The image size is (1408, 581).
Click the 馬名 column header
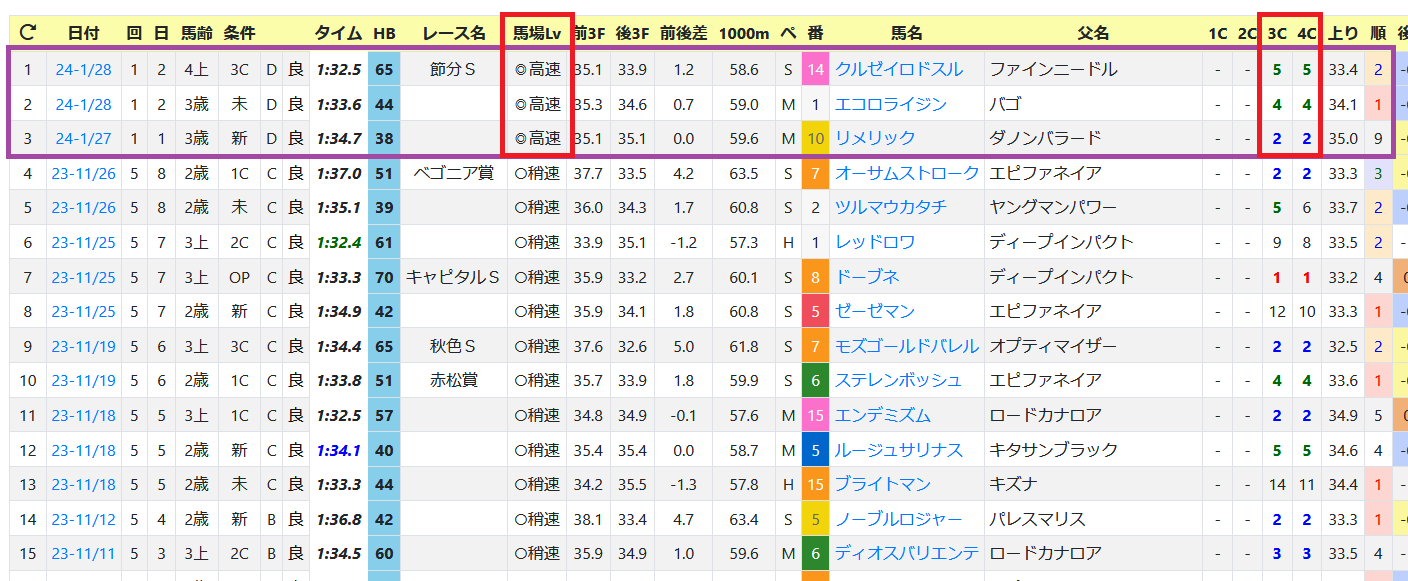[x=906, y=33]
